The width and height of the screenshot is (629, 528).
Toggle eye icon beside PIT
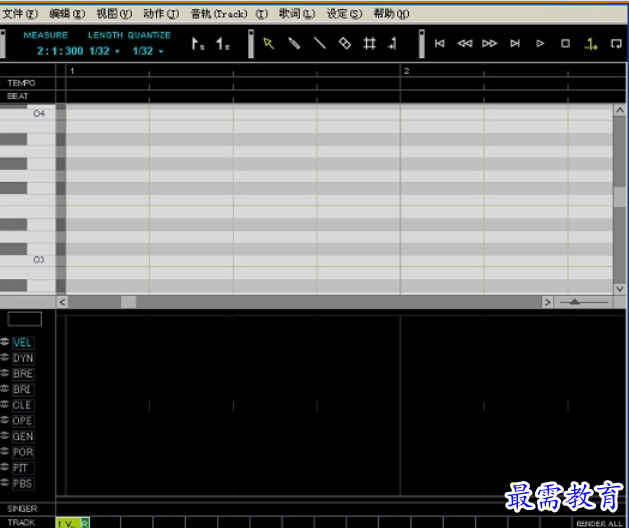pyautogui.click(x=5, y=467)
